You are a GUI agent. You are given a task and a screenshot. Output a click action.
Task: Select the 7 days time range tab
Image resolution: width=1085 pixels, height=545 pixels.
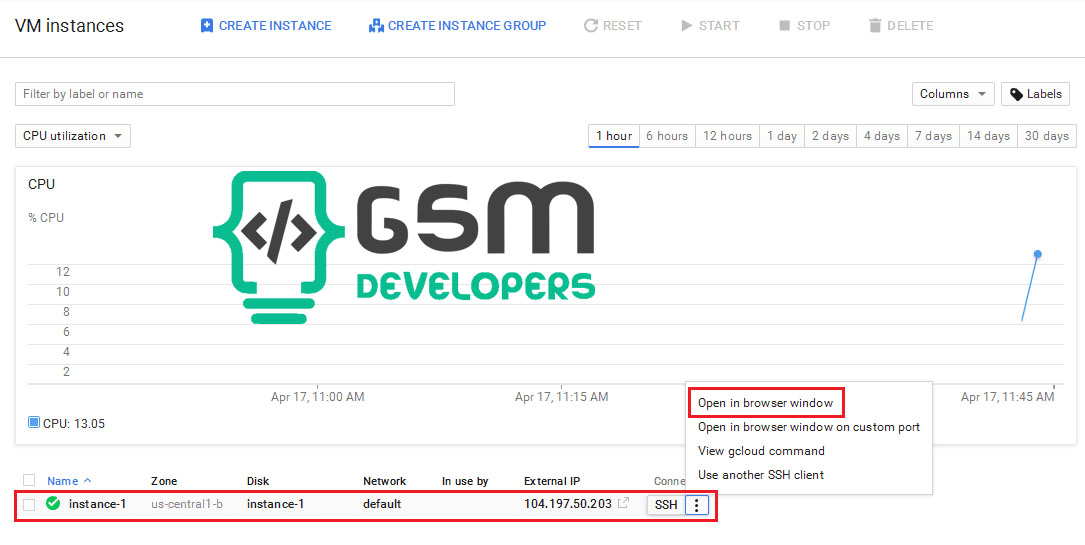(933, 136)
